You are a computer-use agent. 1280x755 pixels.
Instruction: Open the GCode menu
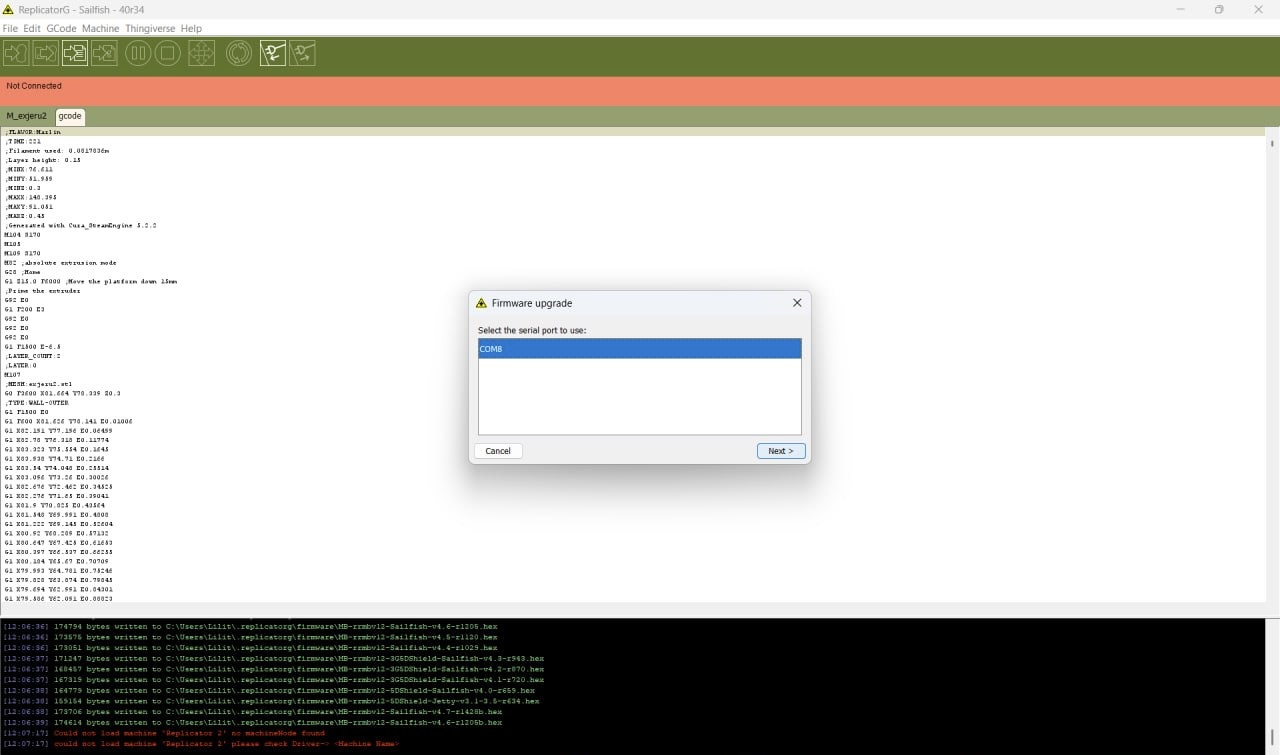tap(61, 29)
